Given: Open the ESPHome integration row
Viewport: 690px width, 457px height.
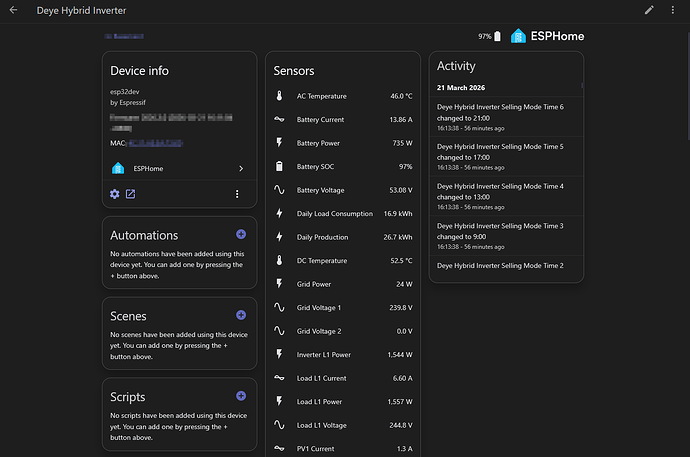Looking at the screenshot, I should (179, 169).
